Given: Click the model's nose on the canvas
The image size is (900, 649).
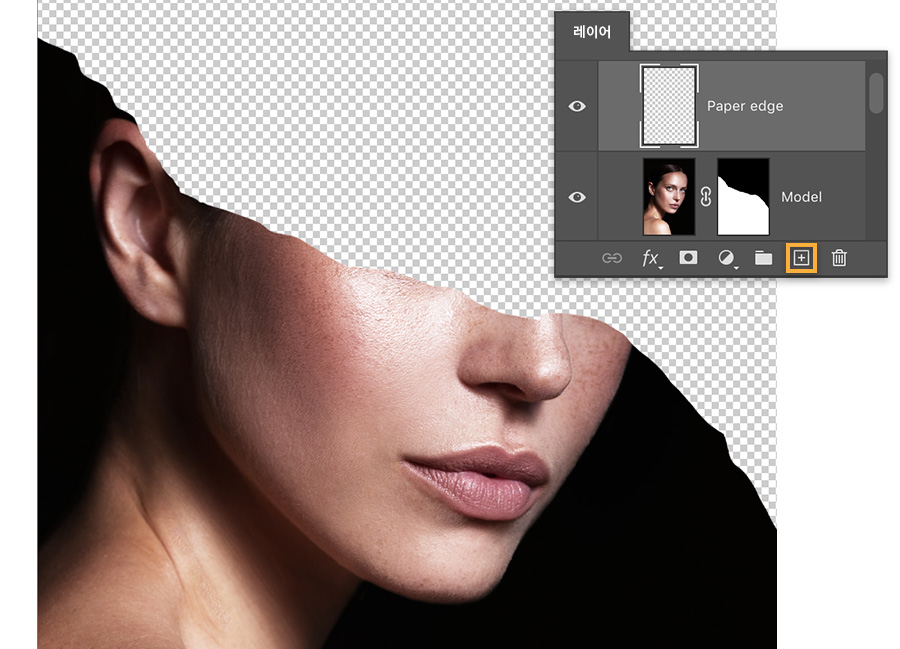Looking at the screenshot, I should coord(517,356).
